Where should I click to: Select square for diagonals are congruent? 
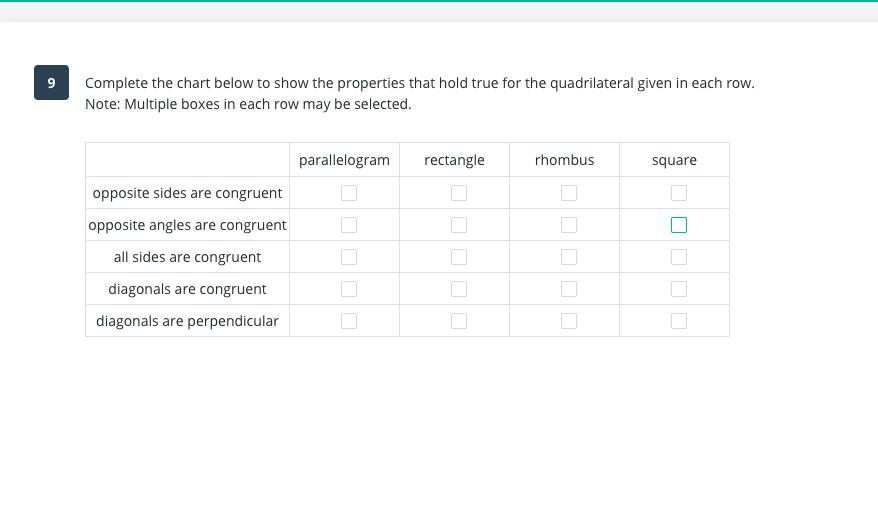coord(679,289)
